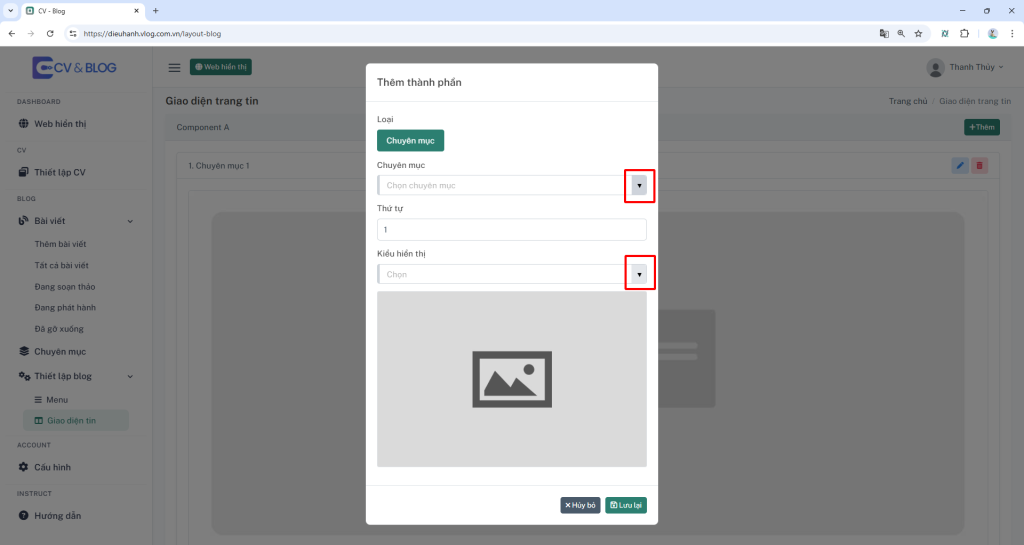Viewport: 1024px width, 545px height.
Task: Click the Hủy bỏ cancel button
Action: pyautogui.click(x=580, y=505)
